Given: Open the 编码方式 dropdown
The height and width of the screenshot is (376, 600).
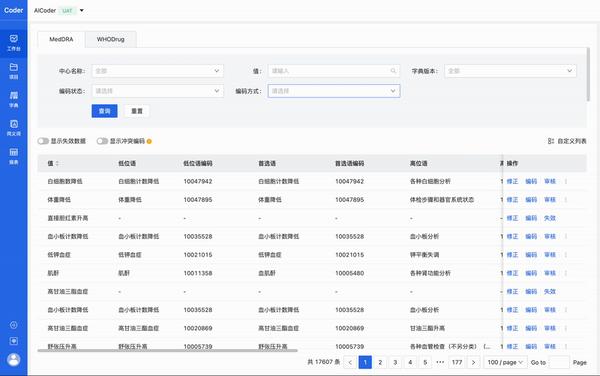Looking at the screenshot, I should click(334, 91).
